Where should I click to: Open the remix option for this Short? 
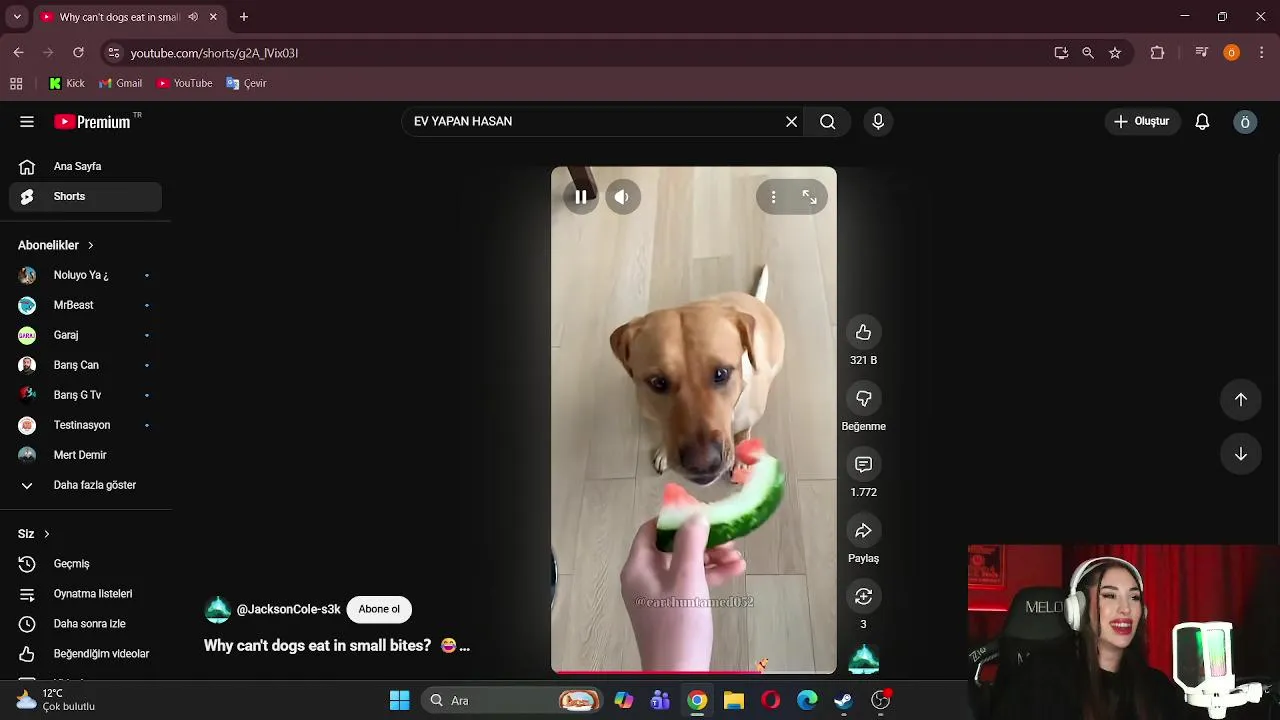tap(863, 597)
